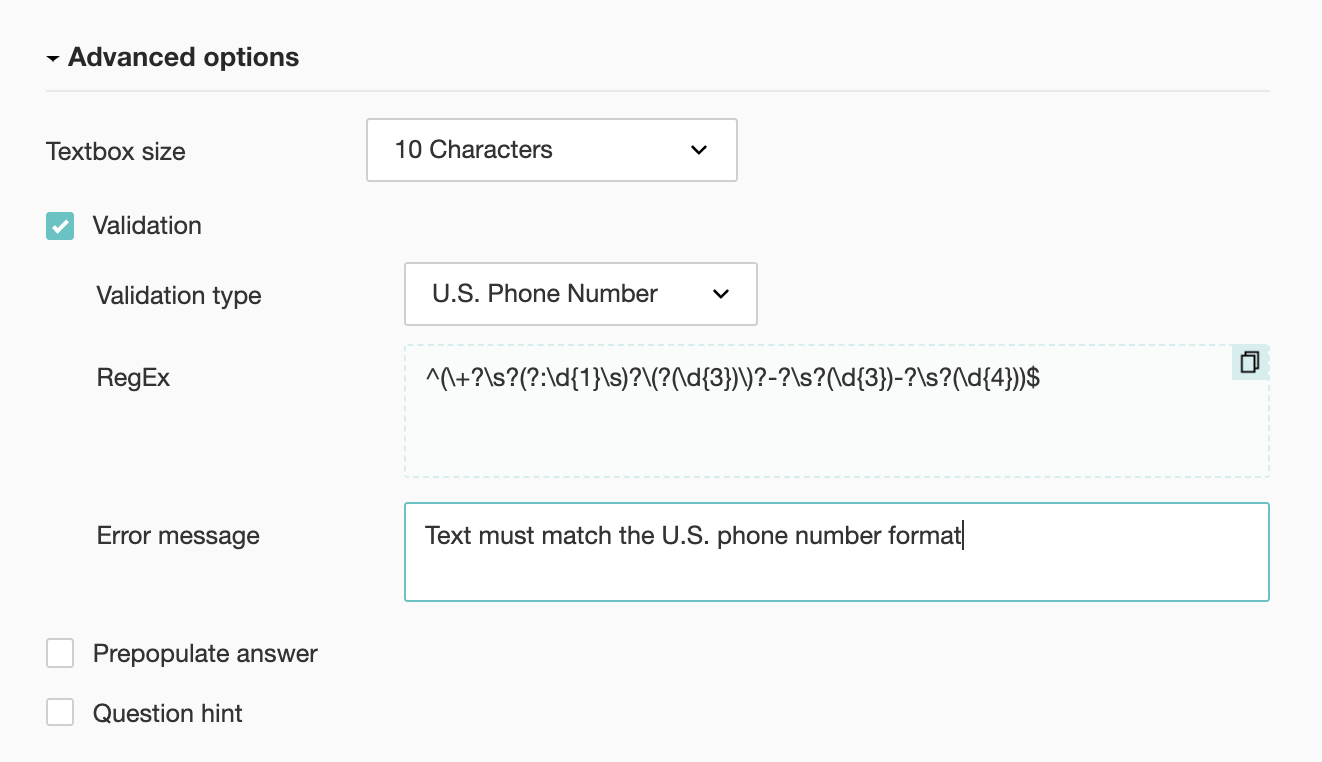The image size is (1322, 762).
Task: Copy the RegEx pattern to clipboard
Action: pyautogui.click(x=1249, y=362)
